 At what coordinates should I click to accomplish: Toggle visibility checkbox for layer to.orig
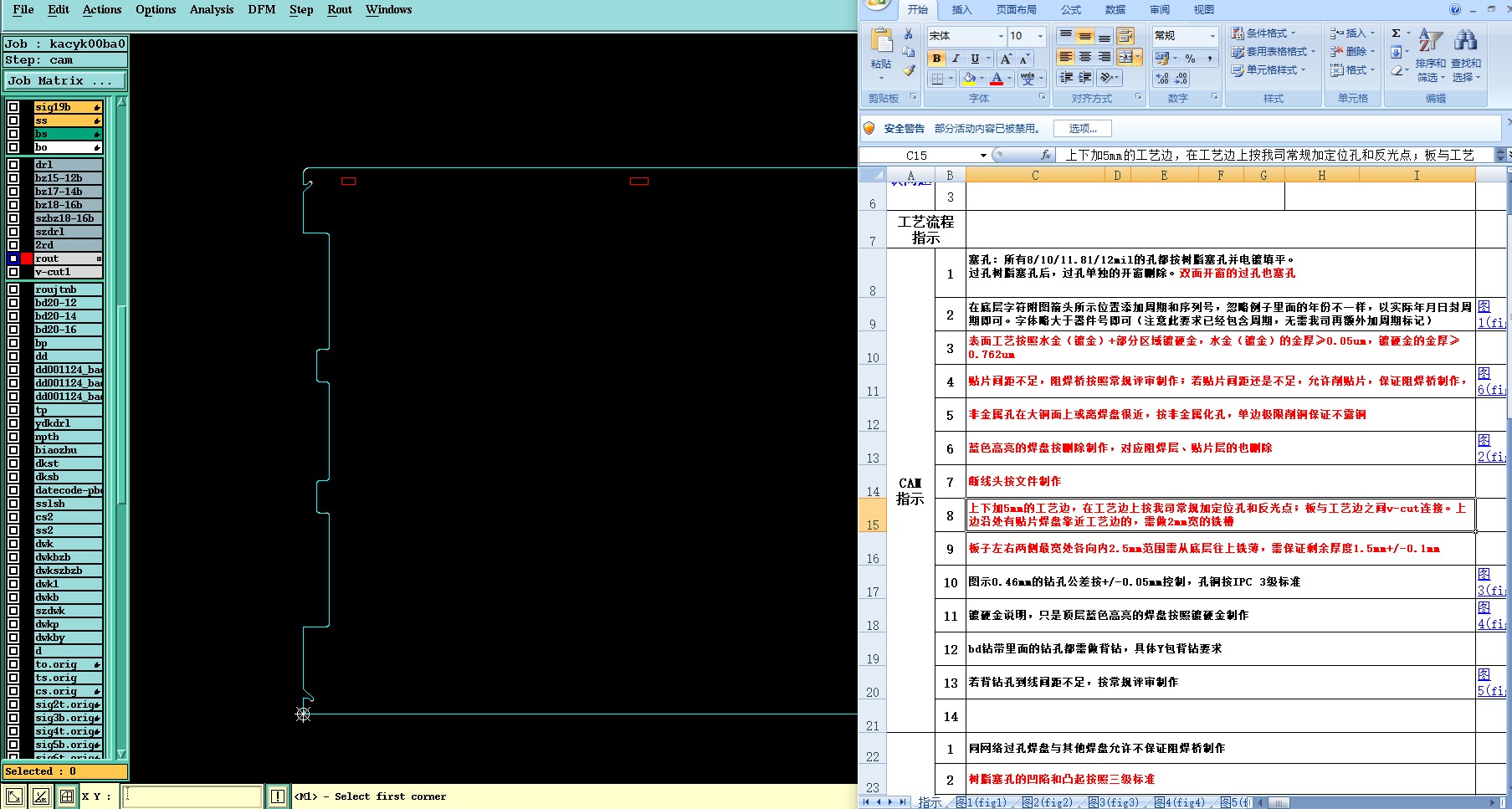pos(13,664)
